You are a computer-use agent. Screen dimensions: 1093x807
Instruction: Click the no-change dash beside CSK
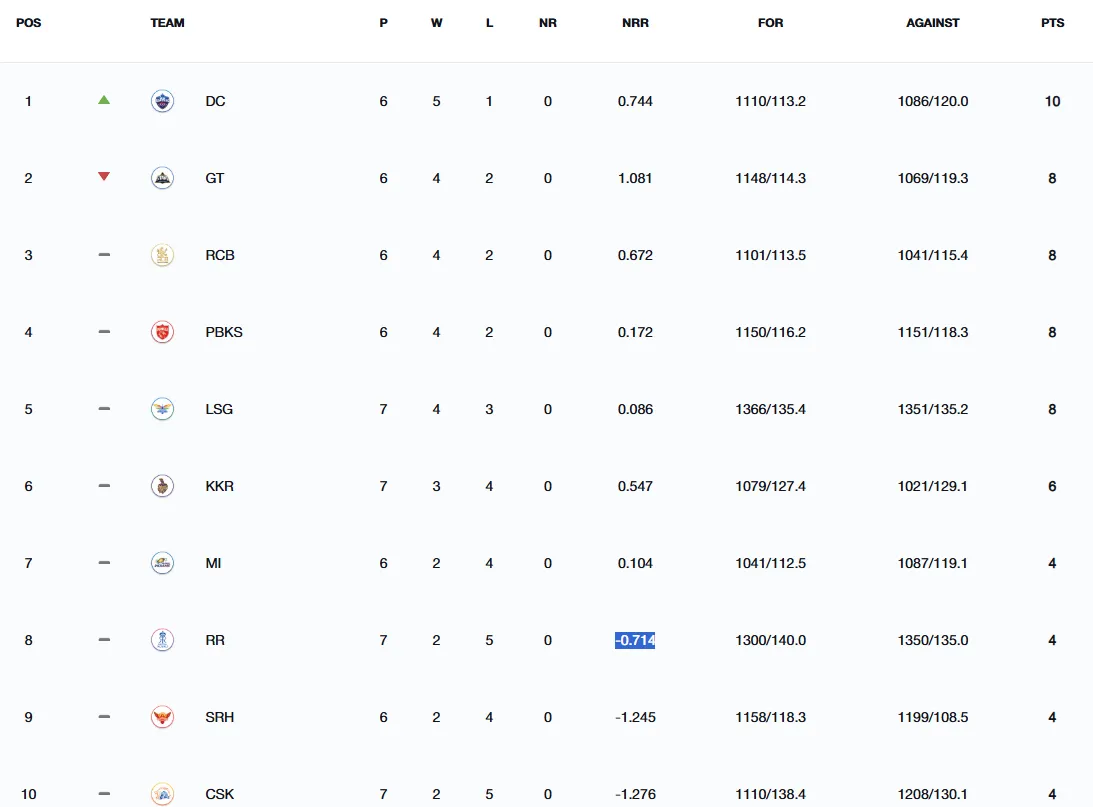pos(104,794)
